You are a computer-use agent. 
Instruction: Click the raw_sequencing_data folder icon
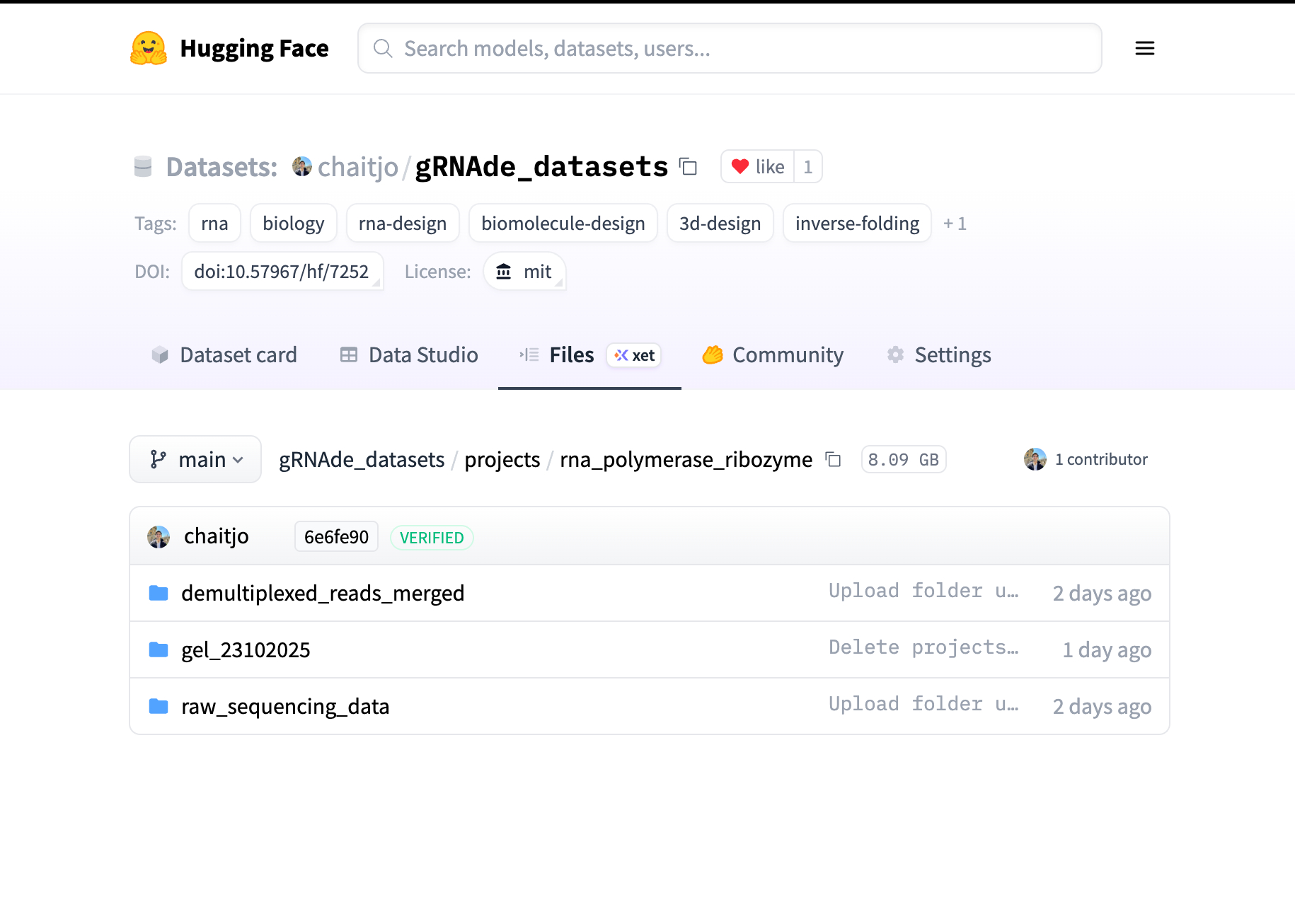[x=159, y=706]
